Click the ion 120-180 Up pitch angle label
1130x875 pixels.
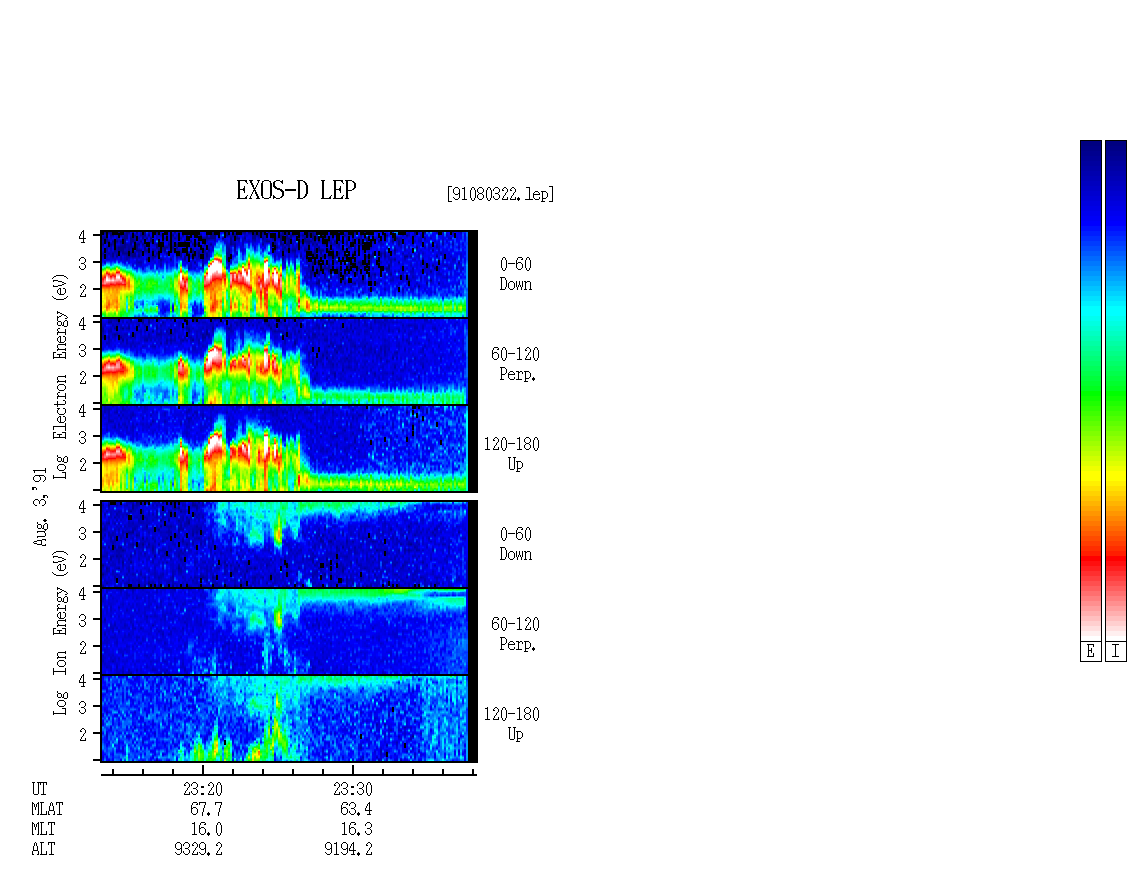511,724
